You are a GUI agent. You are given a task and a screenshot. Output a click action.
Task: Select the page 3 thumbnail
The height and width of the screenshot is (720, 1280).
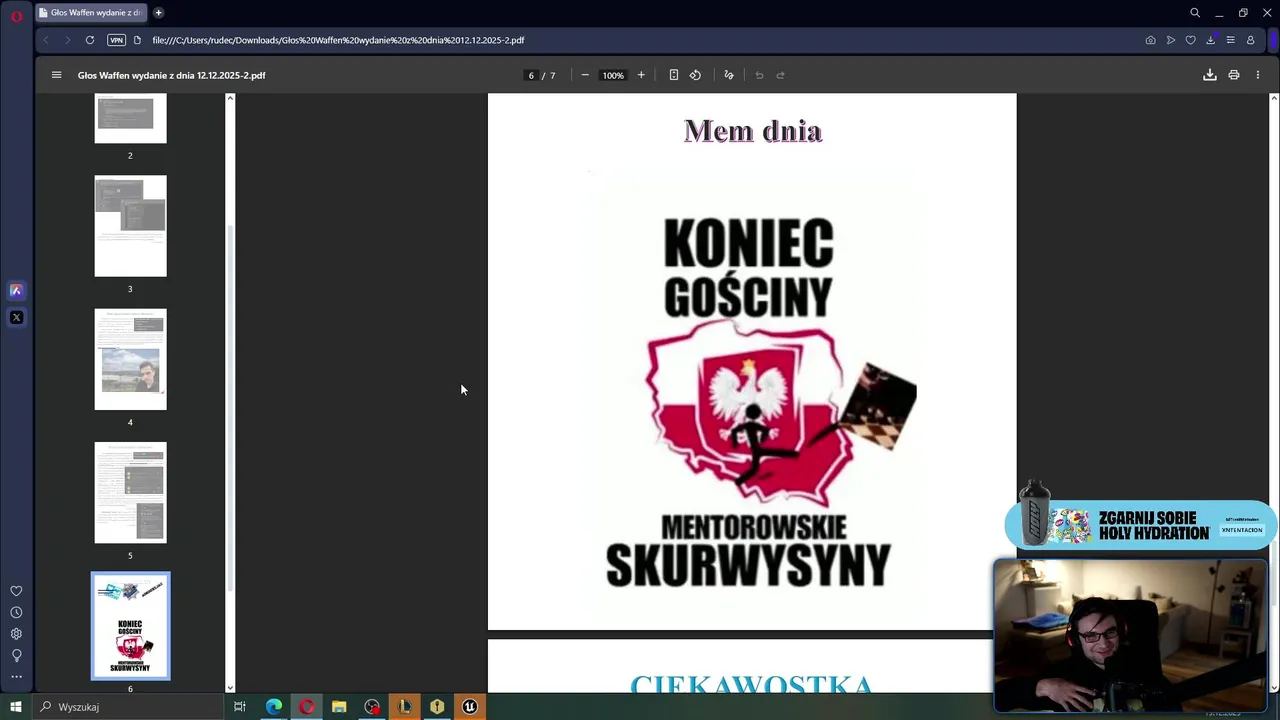click(130, 226)
